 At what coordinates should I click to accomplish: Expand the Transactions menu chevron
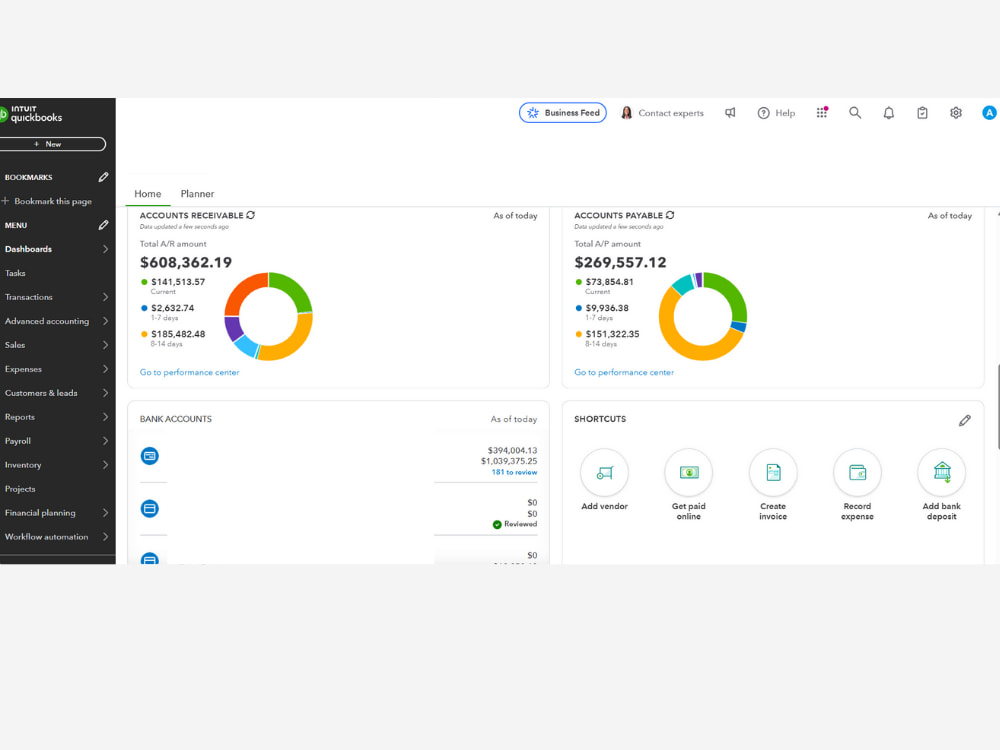pos(105,297)
